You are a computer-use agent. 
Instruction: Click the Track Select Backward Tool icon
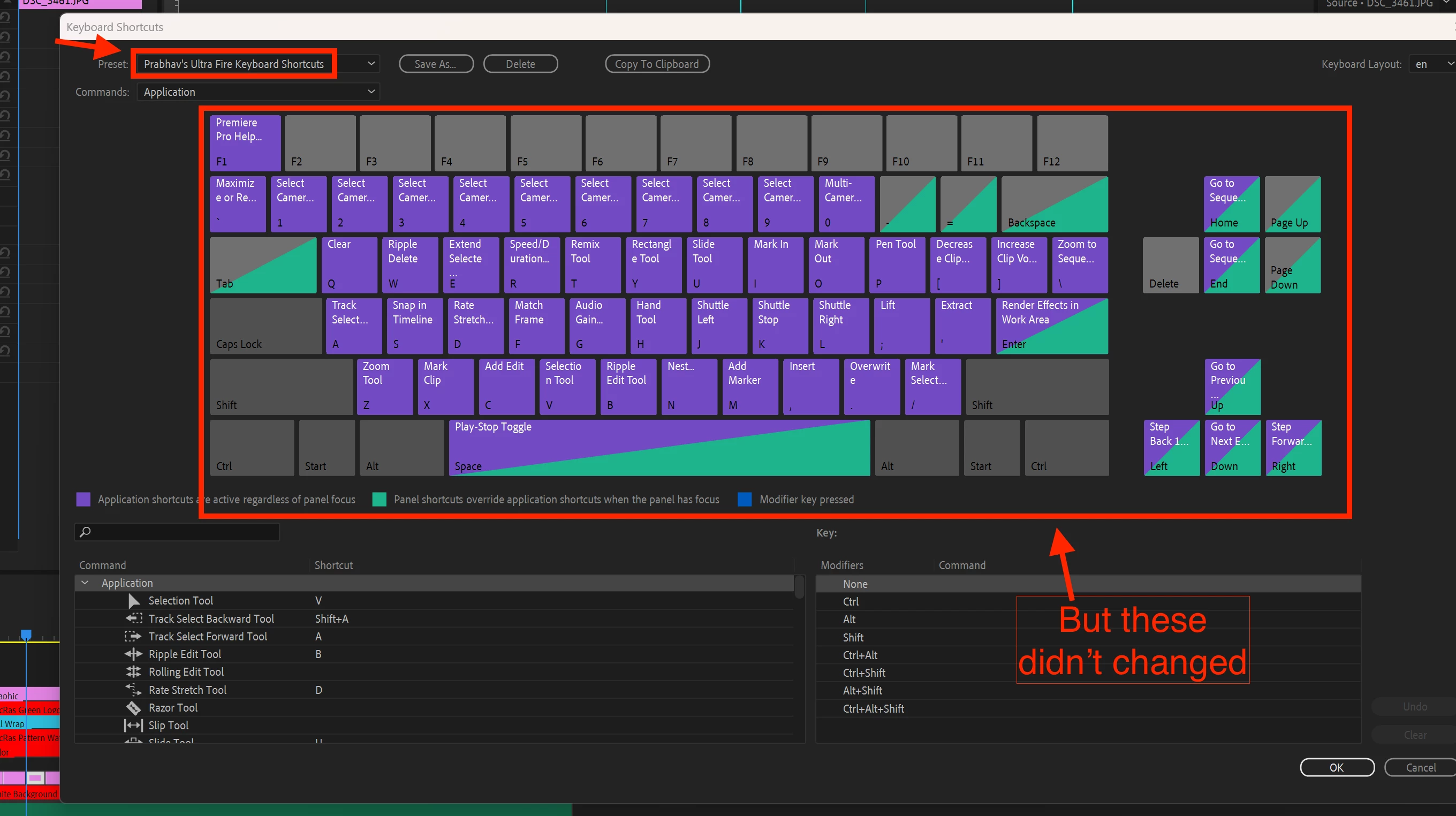[x=133, y=618]
